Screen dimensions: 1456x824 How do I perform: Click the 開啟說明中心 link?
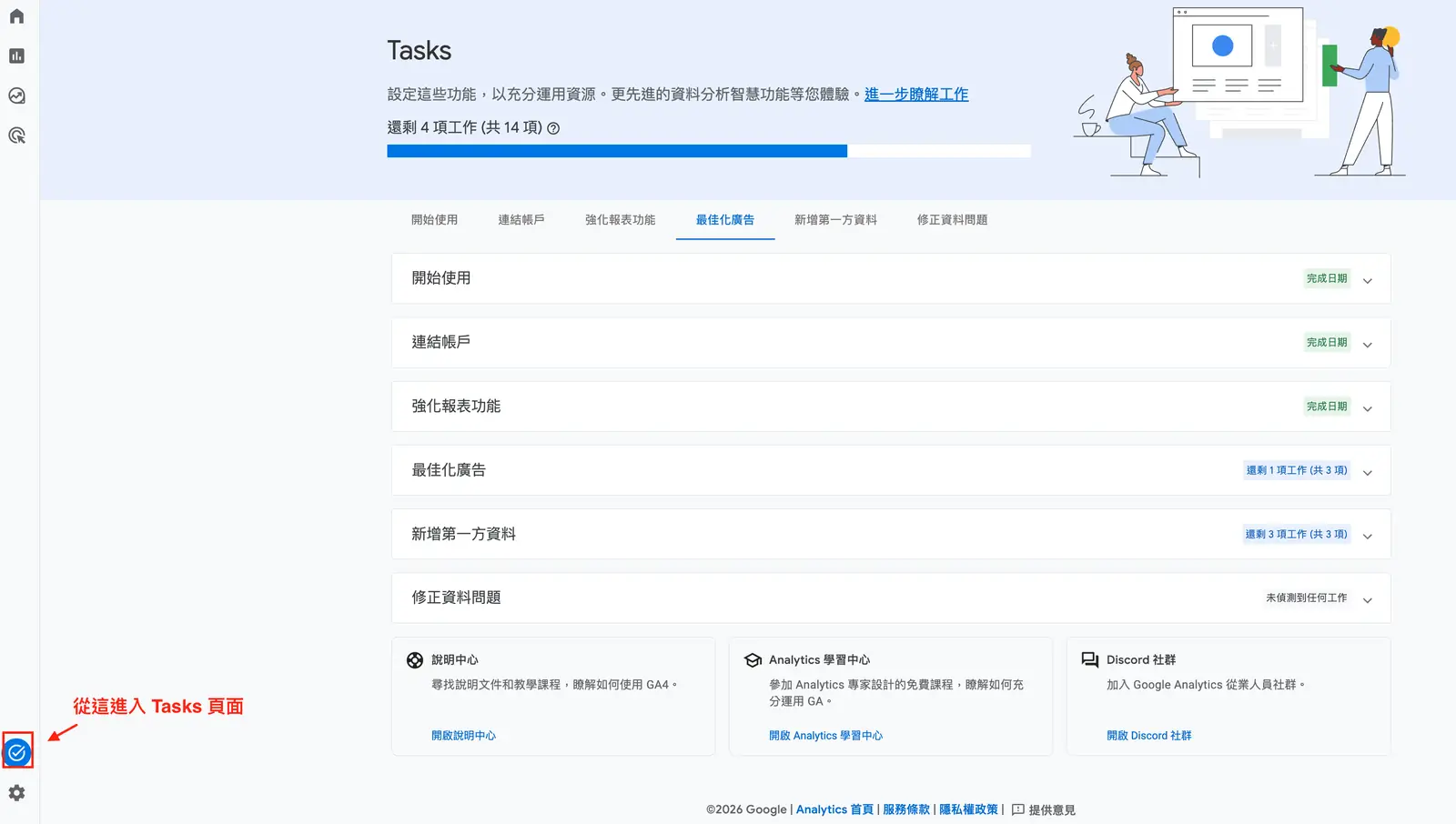(463, 736)
